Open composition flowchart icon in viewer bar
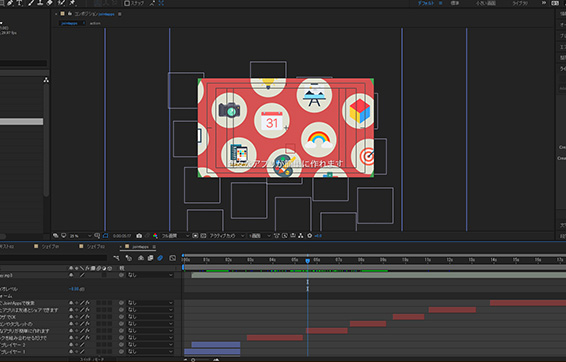This screenshot has width=566, height=362. tap(301, 236)
